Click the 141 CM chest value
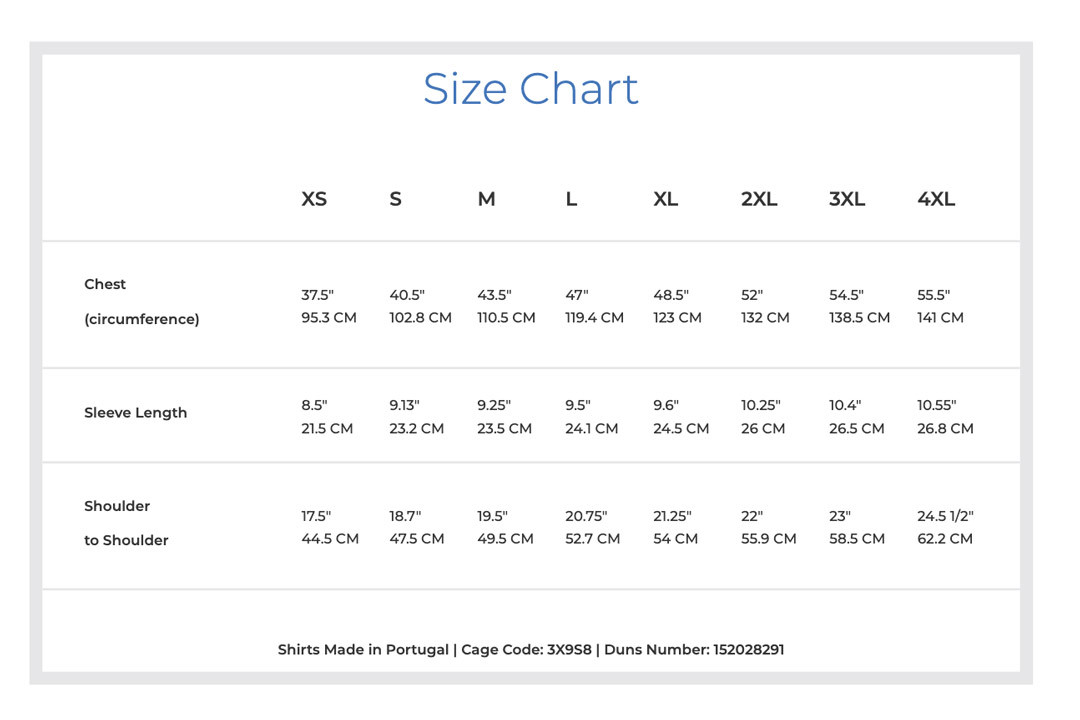The height and width of the screenshot is (720, 1080). pos(940,318)
